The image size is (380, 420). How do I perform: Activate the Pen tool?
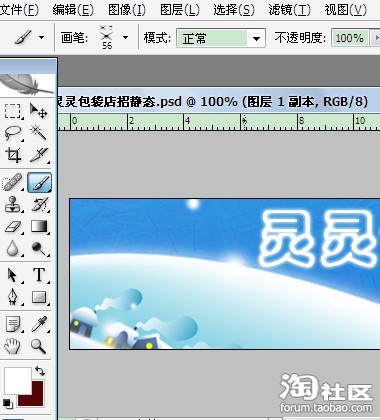click(x=13, y=297)
